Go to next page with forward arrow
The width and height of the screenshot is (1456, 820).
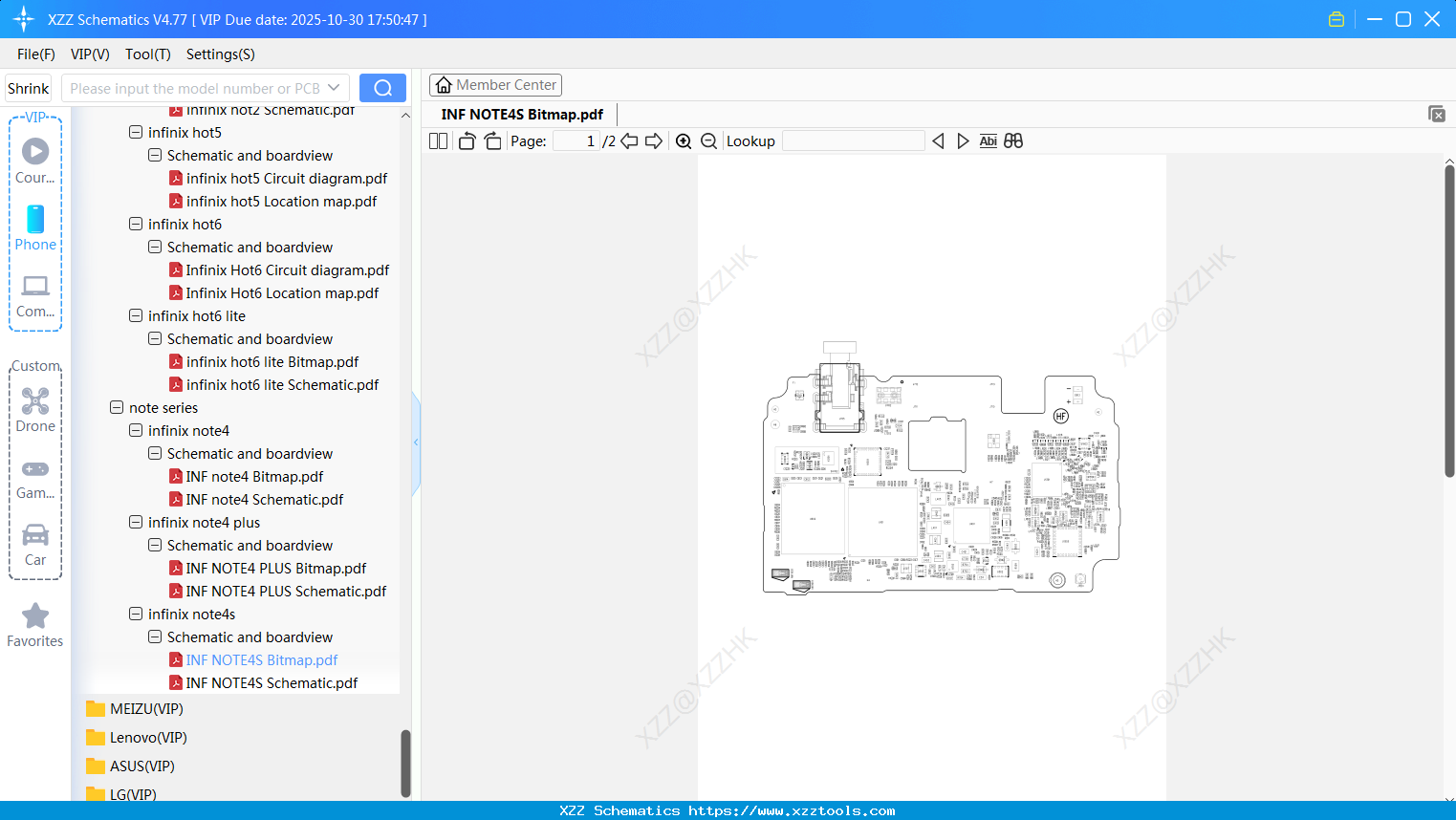[x=654, y=140]
